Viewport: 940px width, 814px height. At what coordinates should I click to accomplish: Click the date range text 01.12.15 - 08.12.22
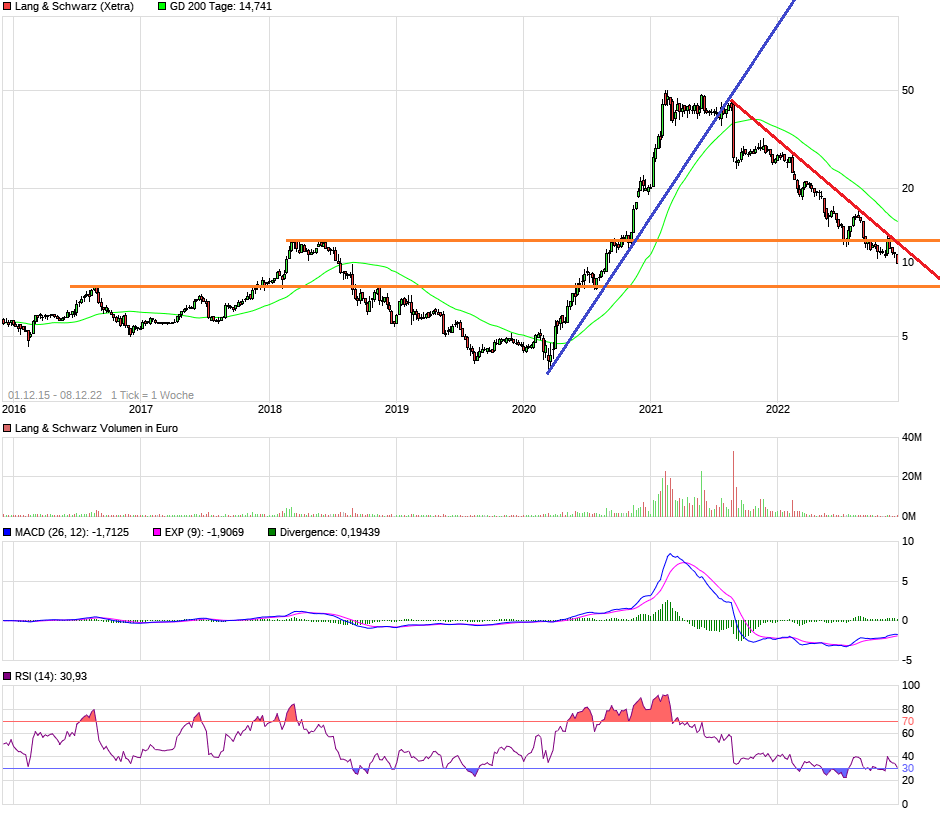55,395
